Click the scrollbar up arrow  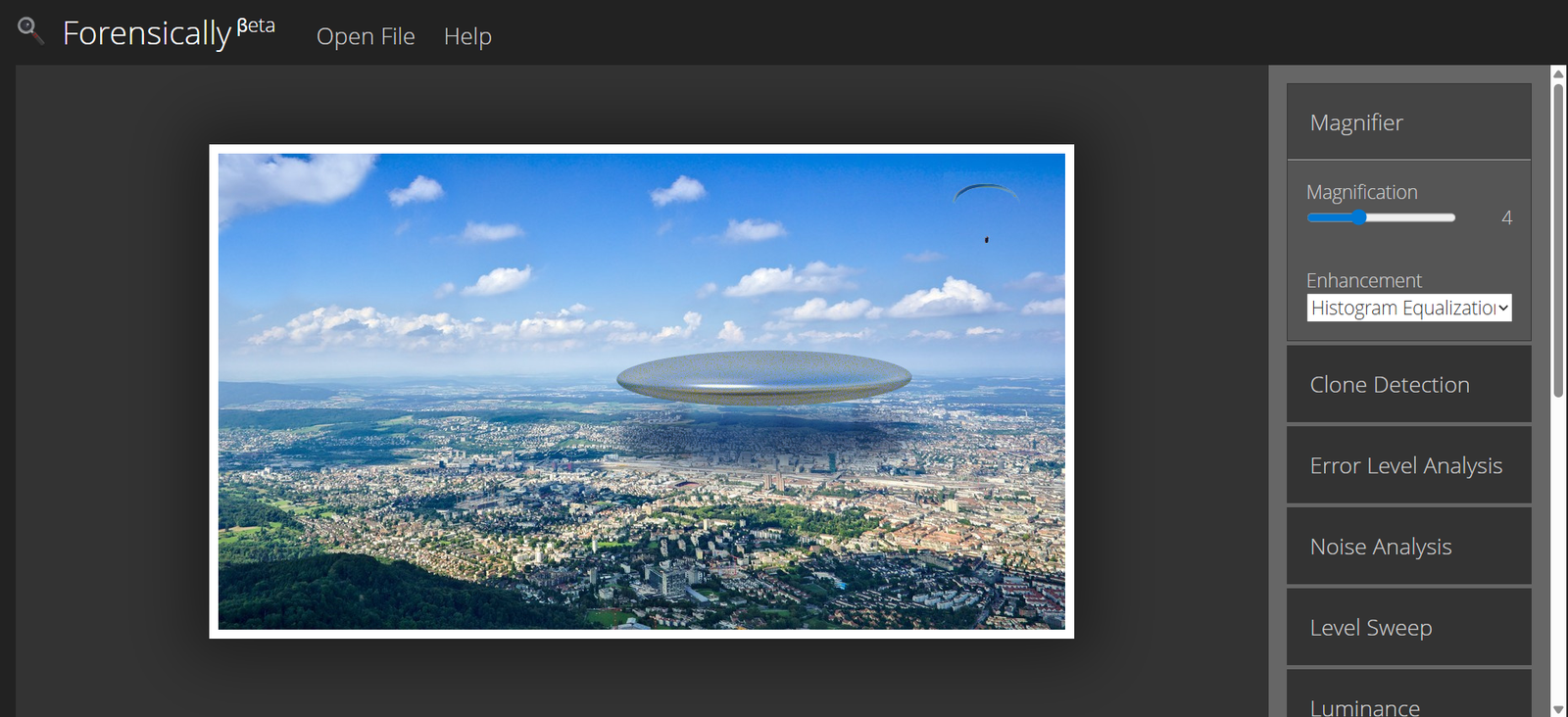[1558, 73]
